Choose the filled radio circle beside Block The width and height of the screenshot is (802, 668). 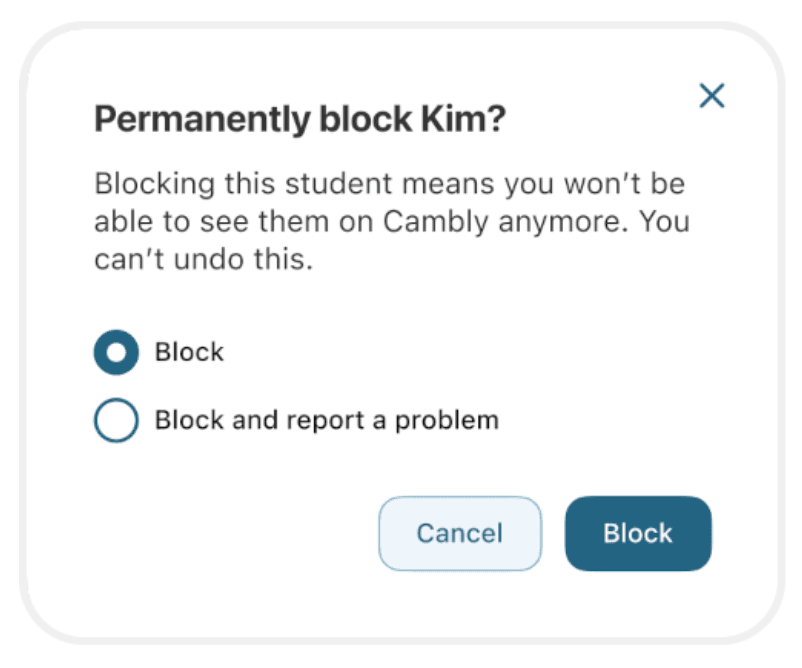click(x=116, y=353)
